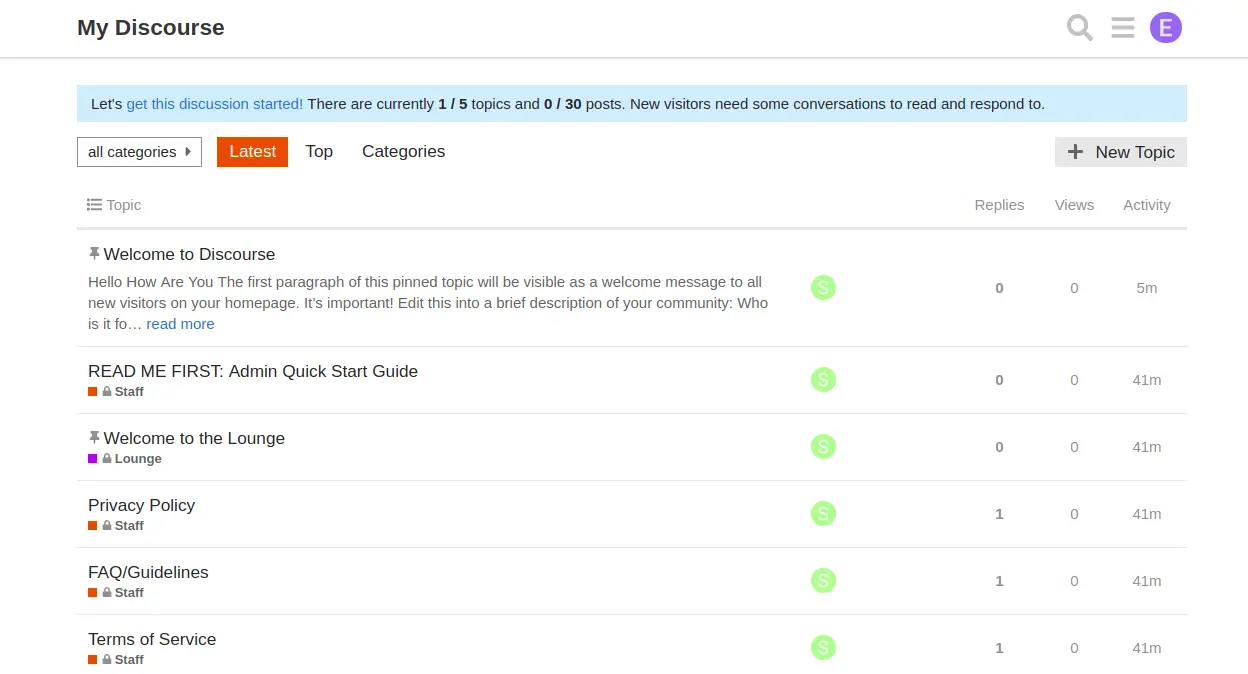
Task: Click 'read more' in the welcome excerpt
Action: pos(180,324)
